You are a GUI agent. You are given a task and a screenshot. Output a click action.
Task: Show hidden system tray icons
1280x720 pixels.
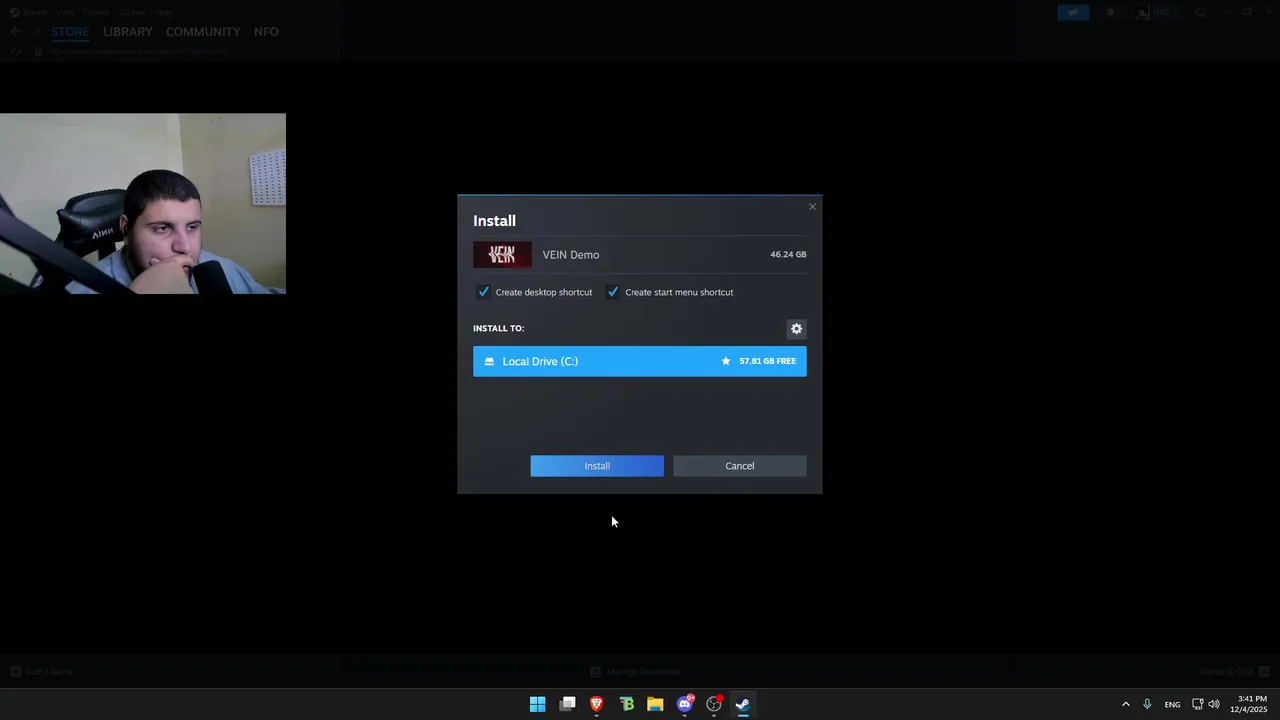[1125, 704]
